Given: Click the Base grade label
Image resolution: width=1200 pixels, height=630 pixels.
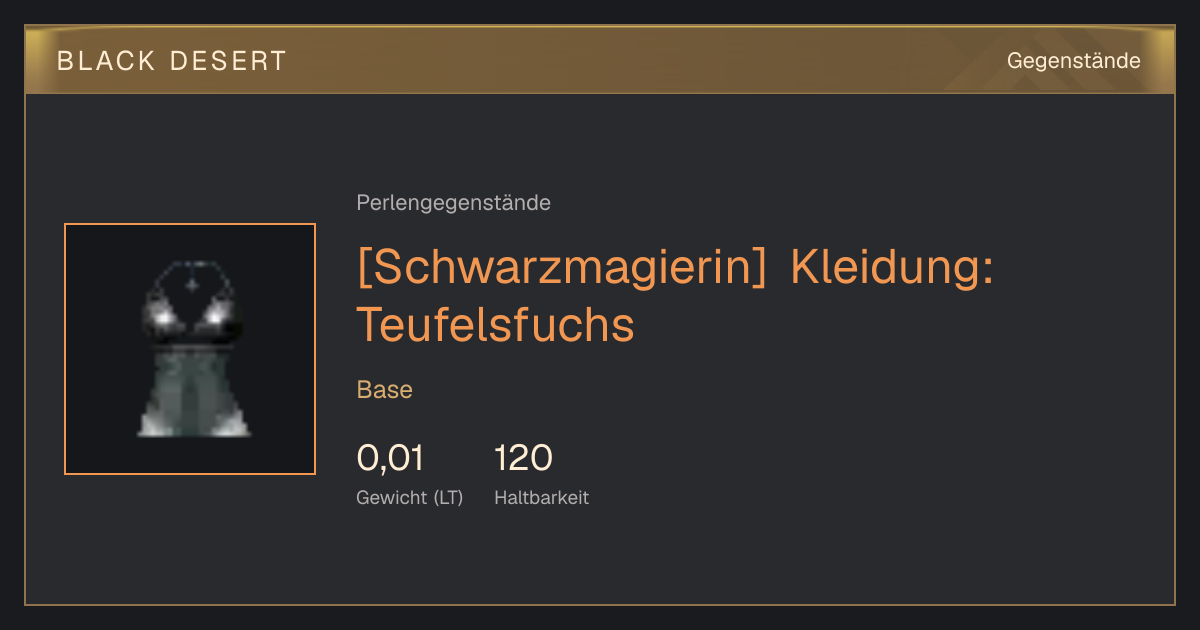Looking at the screenshot, I should pyautogui.click(x=384, y=390).
